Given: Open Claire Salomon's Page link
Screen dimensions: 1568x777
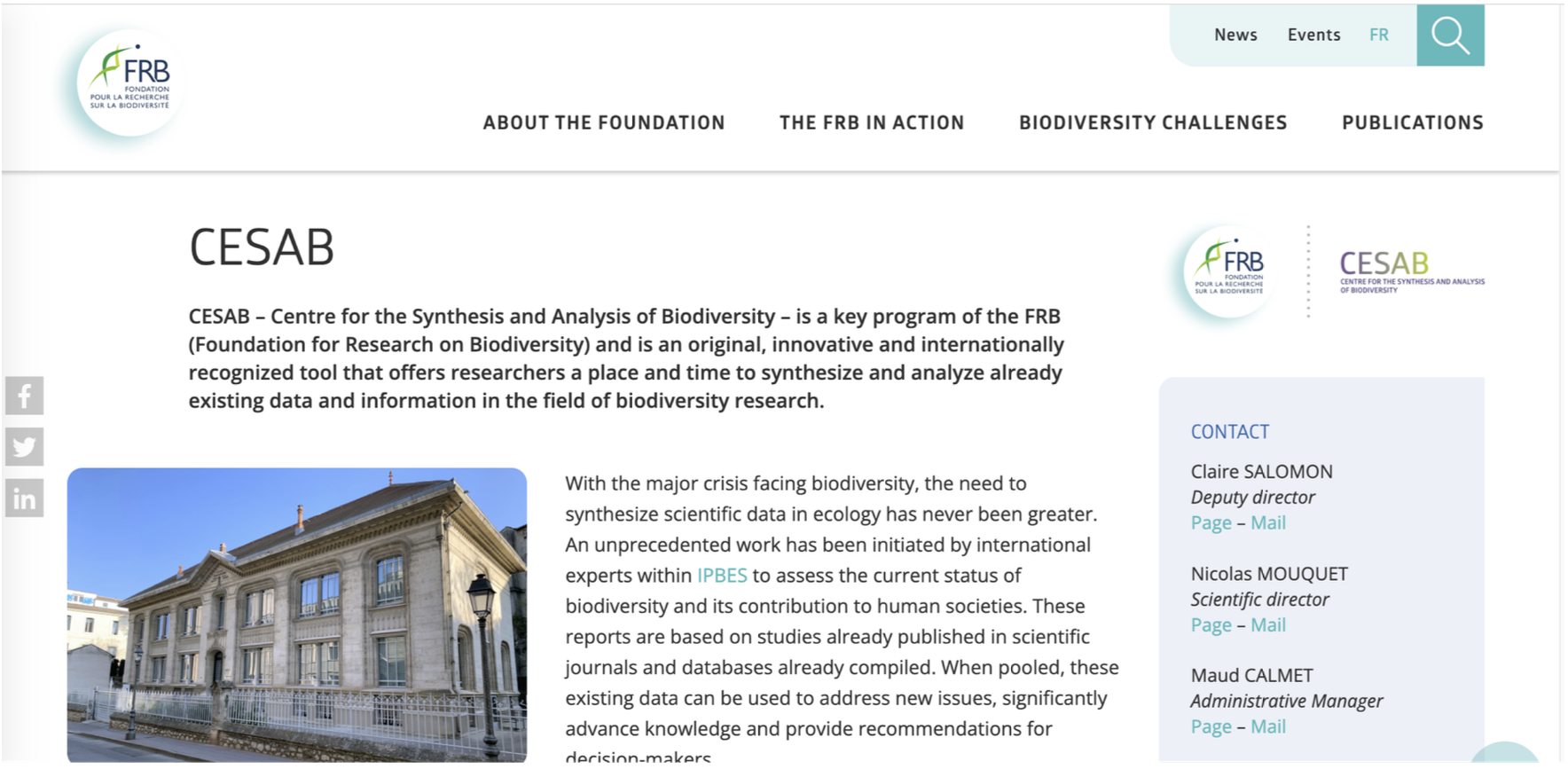Looking at the screenshot, I should pyautogui.click(x=1211, y=523).
